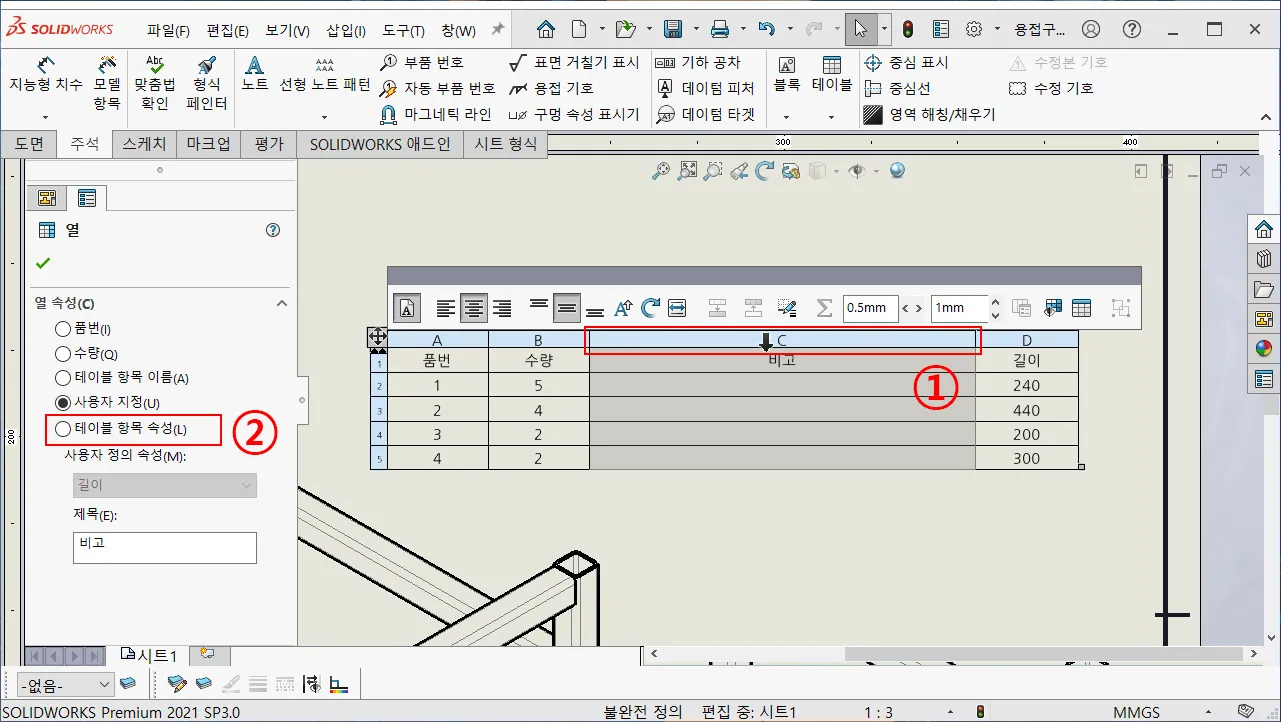Select the 사용자 지정 radio option

point(63,402)
